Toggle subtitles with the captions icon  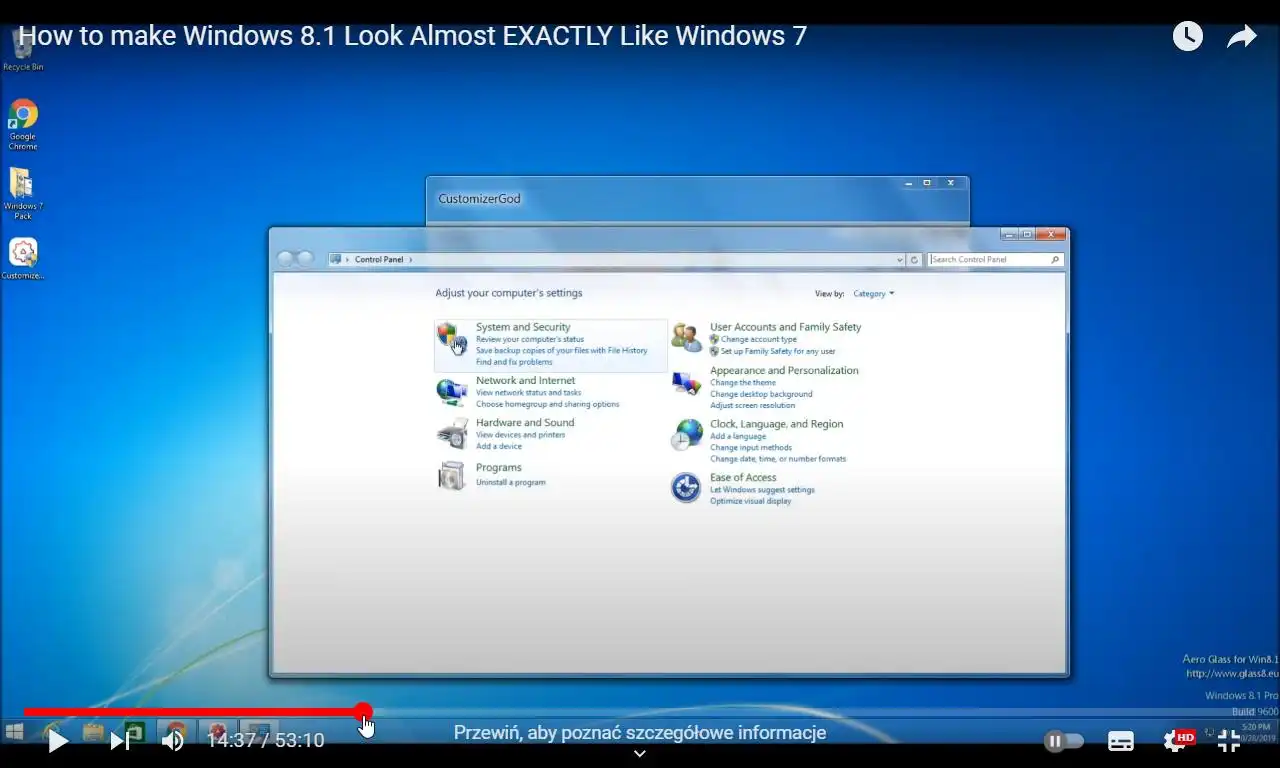[1121, 741]
